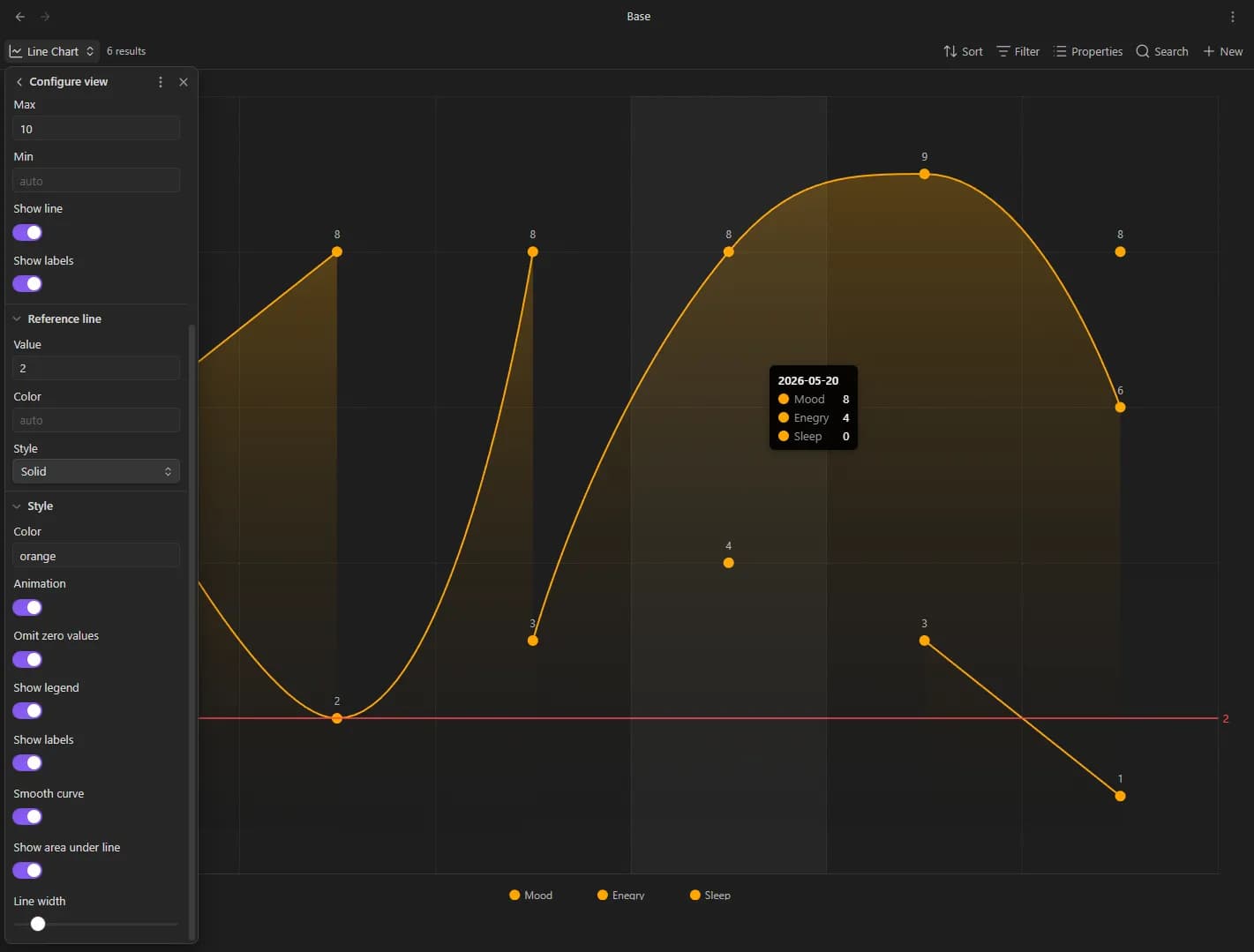
Task: Click the New button label
Action: tap(1231, 52)
